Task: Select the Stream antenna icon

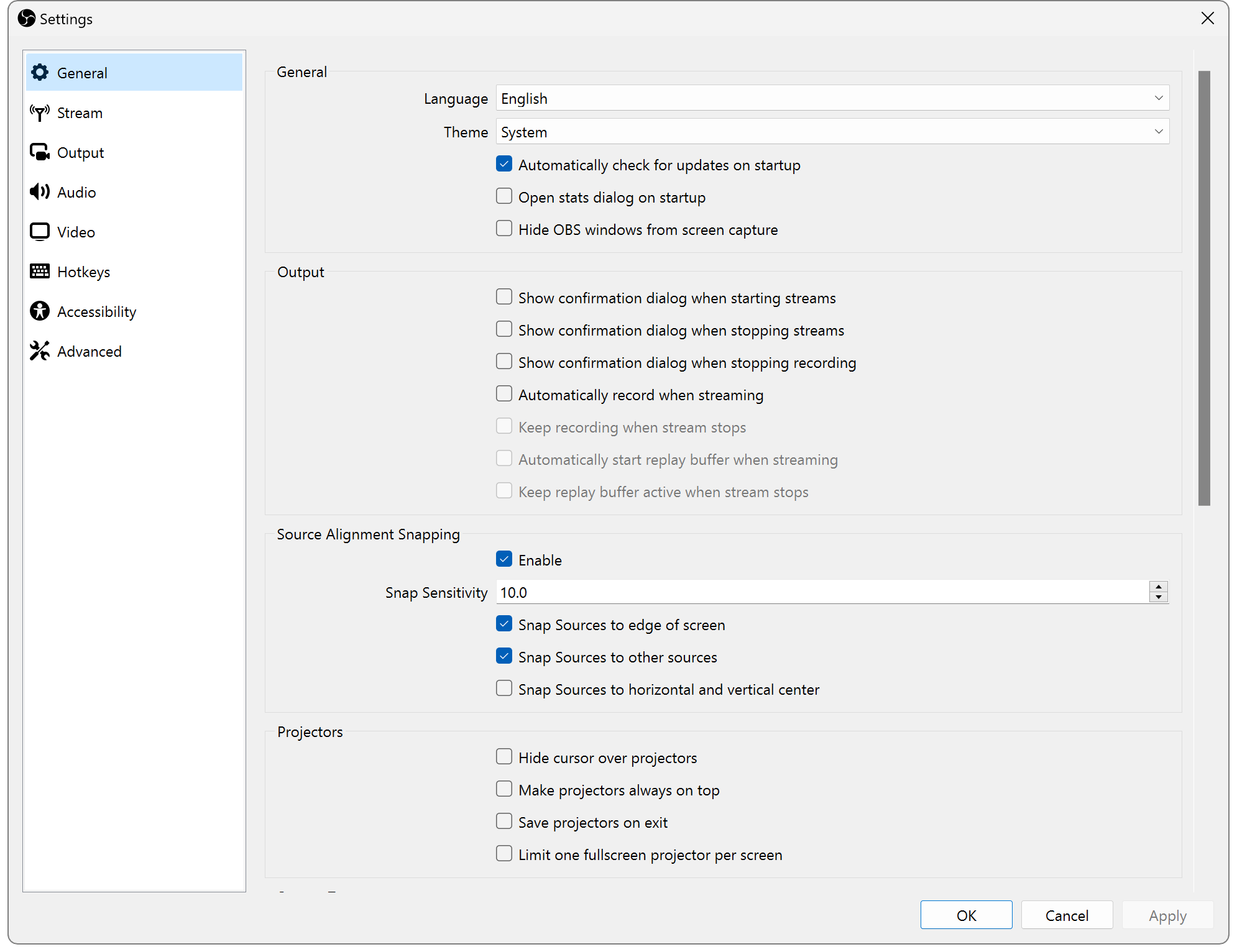Action: (x=40, y=112)
